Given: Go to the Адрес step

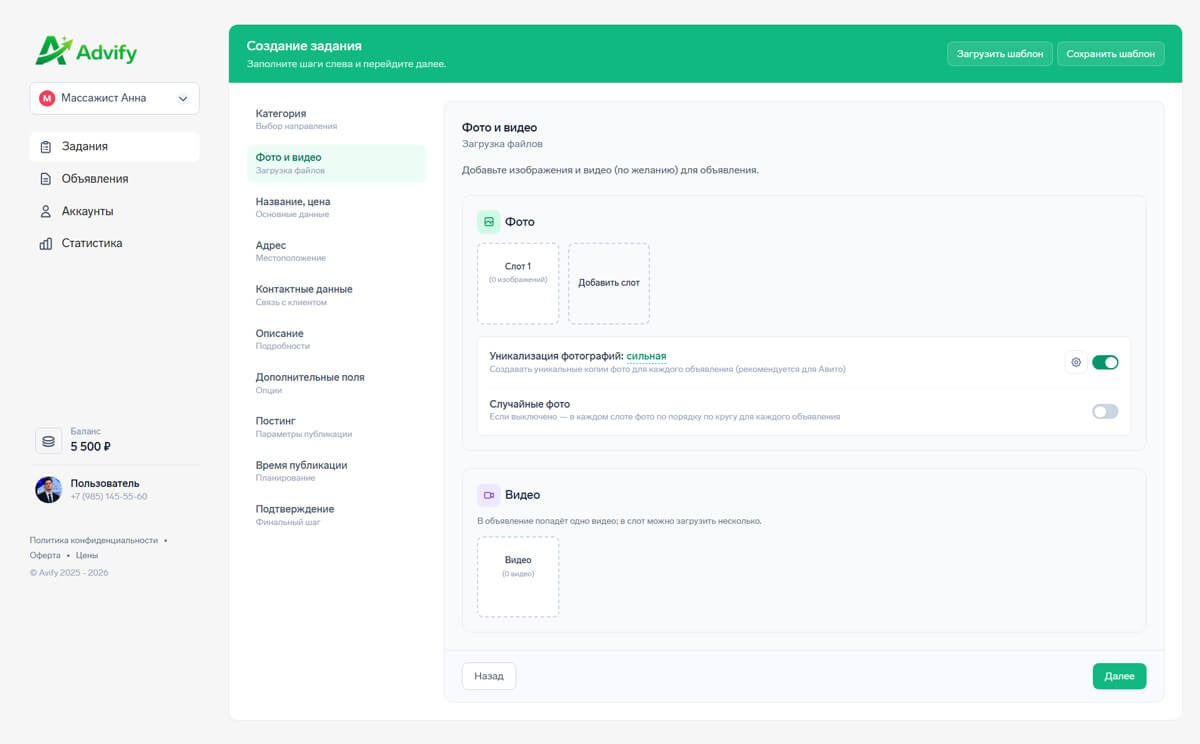Looking at the screenshot, I should [x=337, y=251].
